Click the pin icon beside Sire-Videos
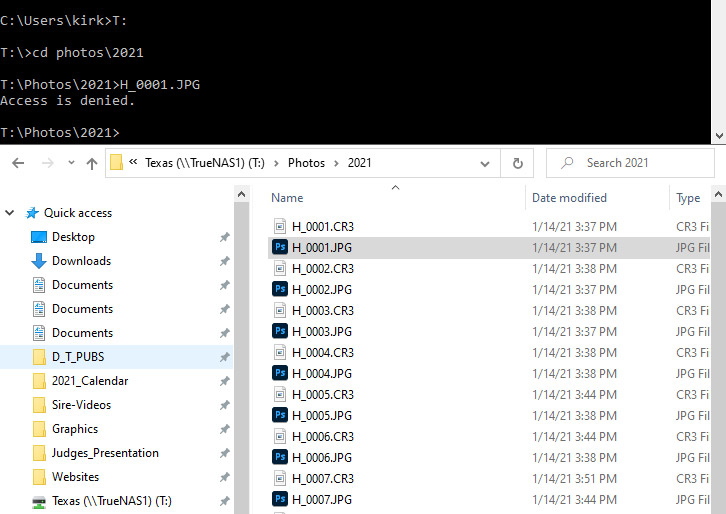 (x=225, y=405)
